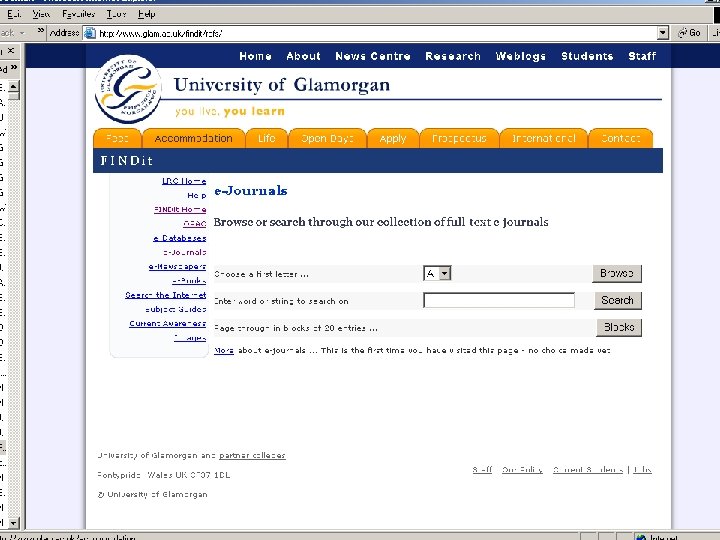
Task: Click the University of Glamorgan crest logo
Action: click(x=128, y=89)
